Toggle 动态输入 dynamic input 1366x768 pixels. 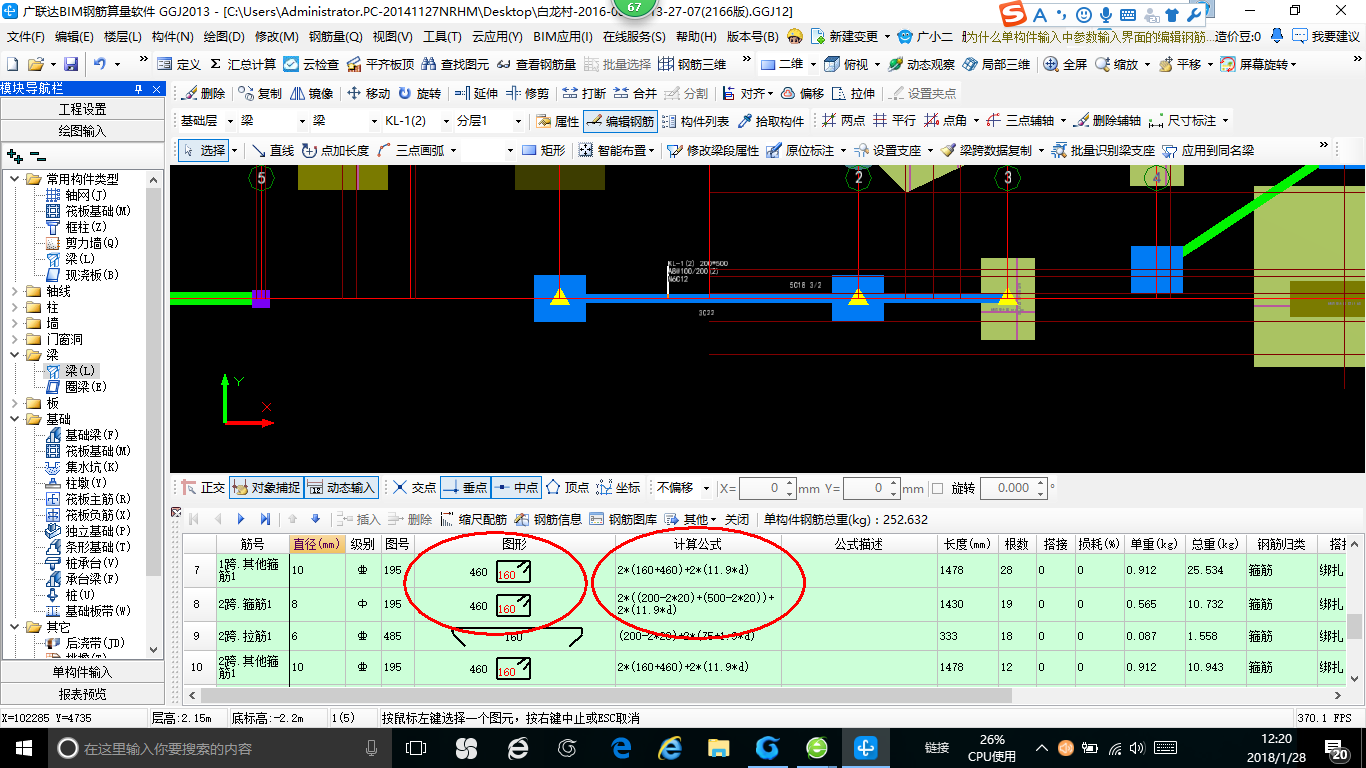point(341,488)
